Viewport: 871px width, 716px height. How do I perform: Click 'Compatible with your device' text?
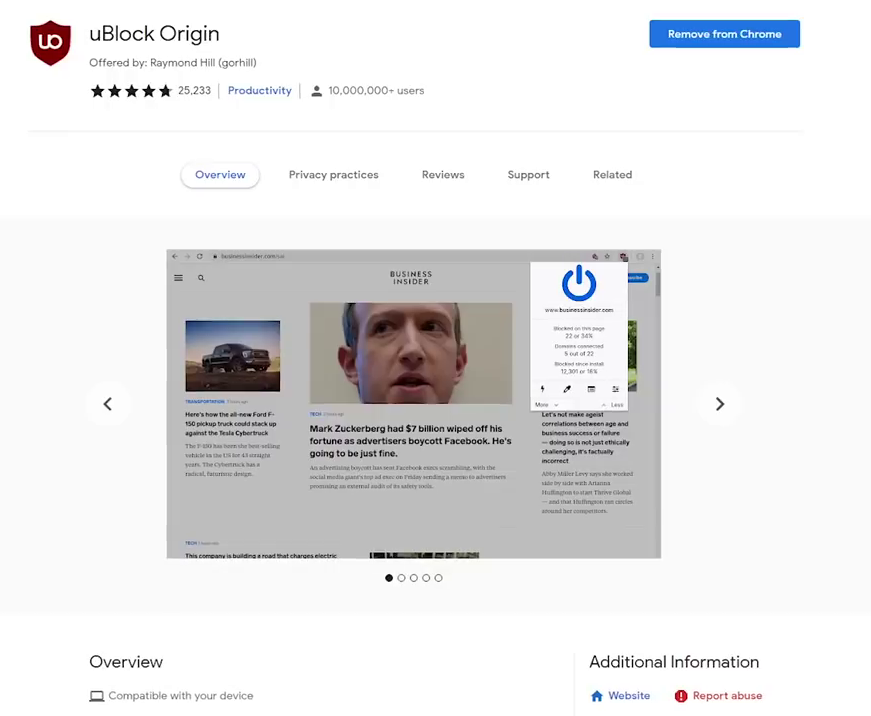coord(181,695)
